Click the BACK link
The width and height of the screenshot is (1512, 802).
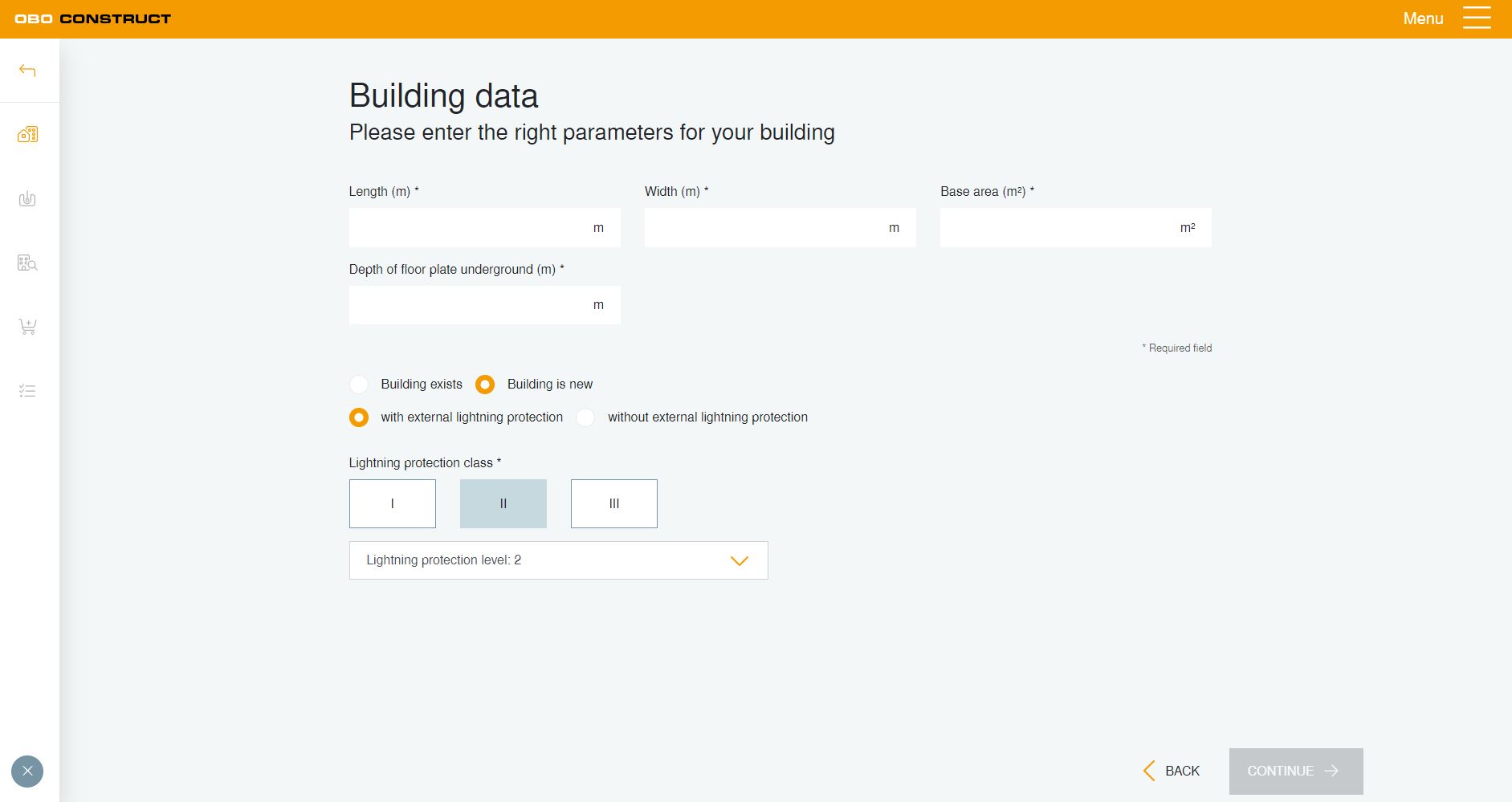tap(1172, 771)
